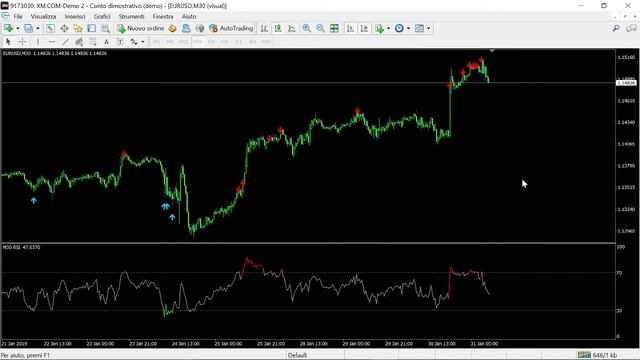Expand the Indicators dropdown arrow
Screen dimensions: 640x360
[388, 29]
